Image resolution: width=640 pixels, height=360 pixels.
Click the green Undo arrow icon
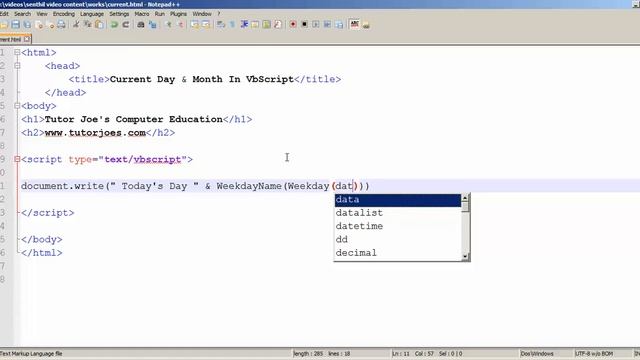[x=114, y=24]
